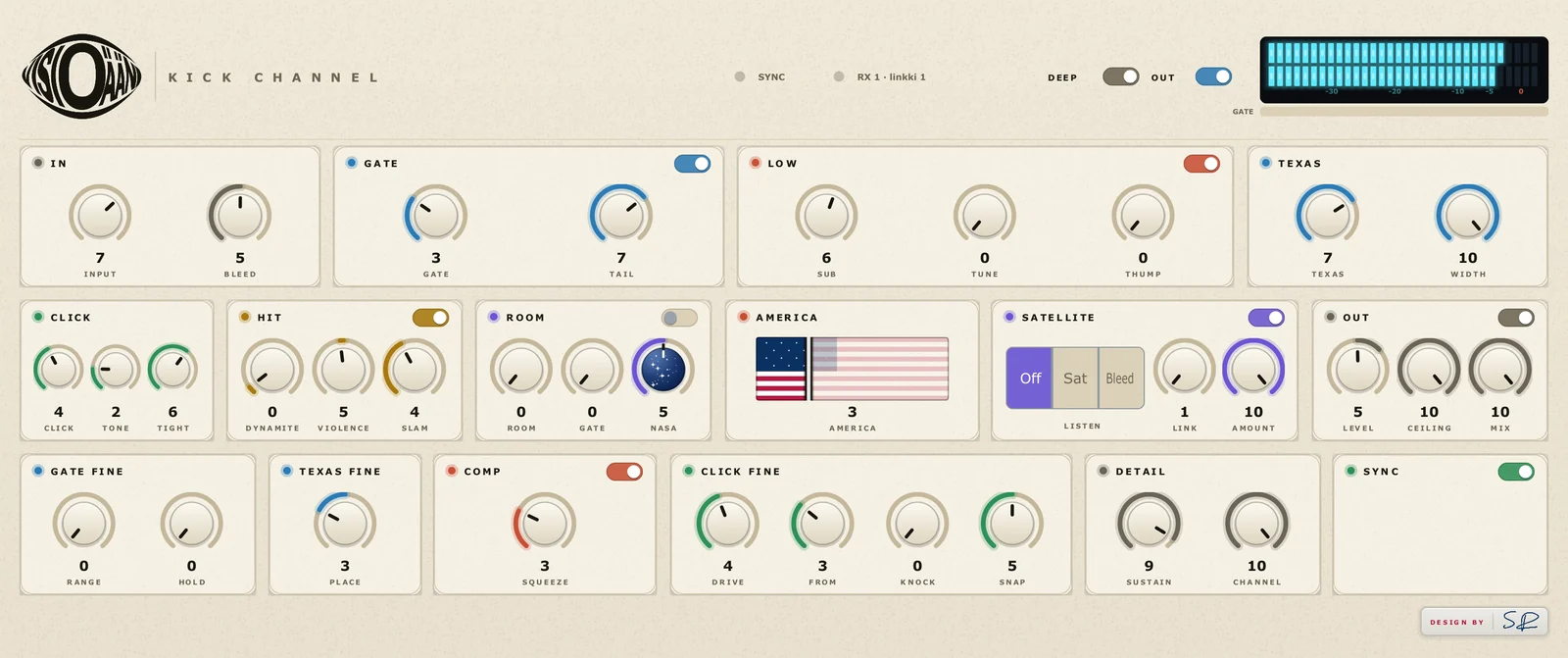Click the LEVEL knob

[x=1358, y=370]
